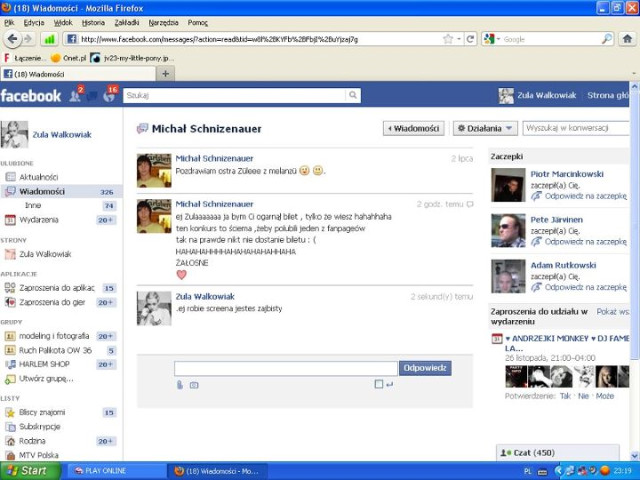This screenshot has height=480, width=640.
Task: Select the (18) Wiadomości browser tab
Action: click(x=78, y=74)
